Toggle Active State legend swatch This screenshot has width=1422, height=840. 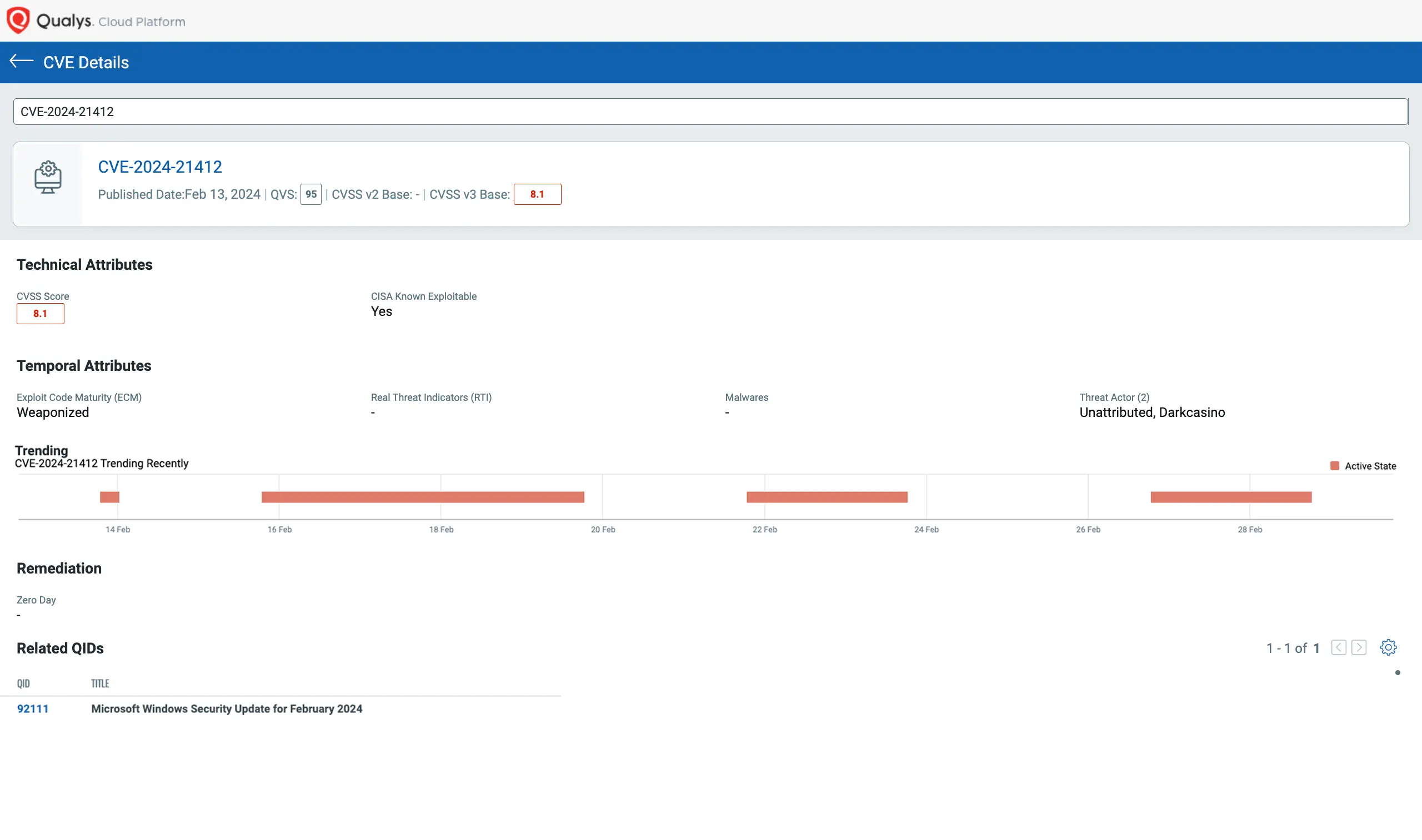click(1334, 466)
